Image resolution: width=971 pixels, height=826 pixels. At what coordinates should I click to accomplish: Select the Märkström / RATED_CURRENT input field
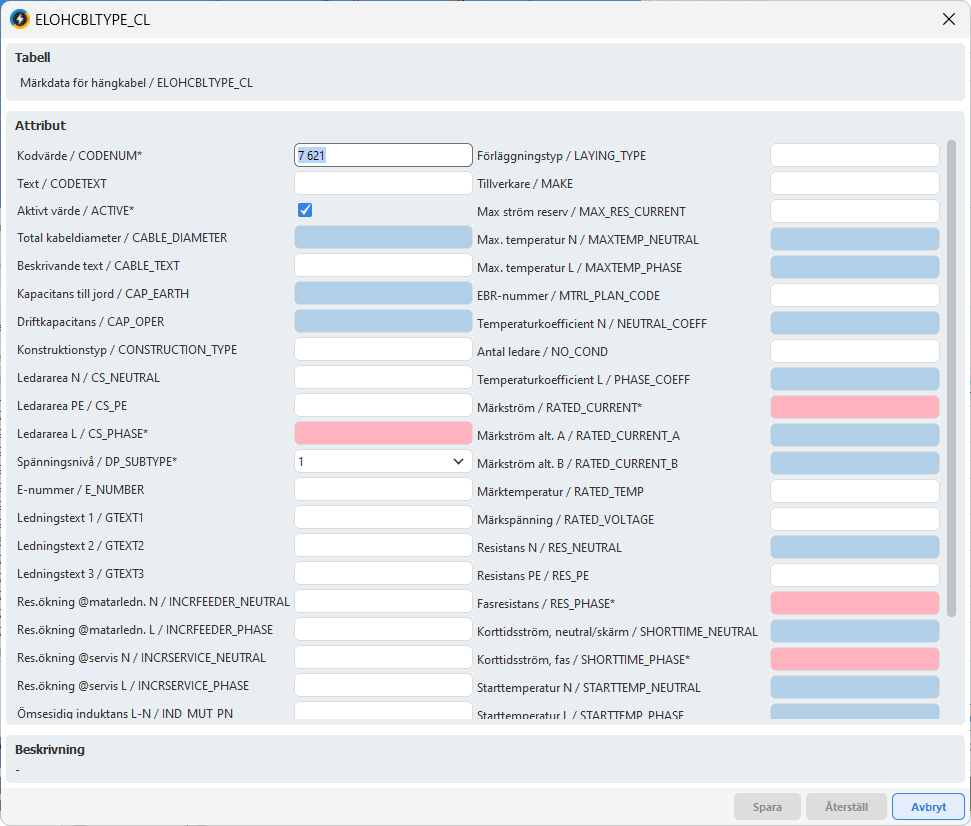[854, 407]
